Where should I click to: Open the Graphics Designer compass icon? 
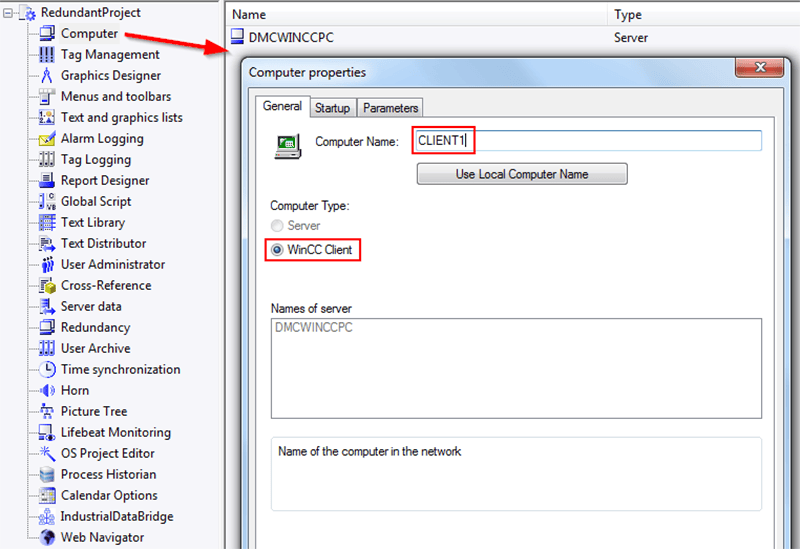pyautogui.click(x=47, y=75)
